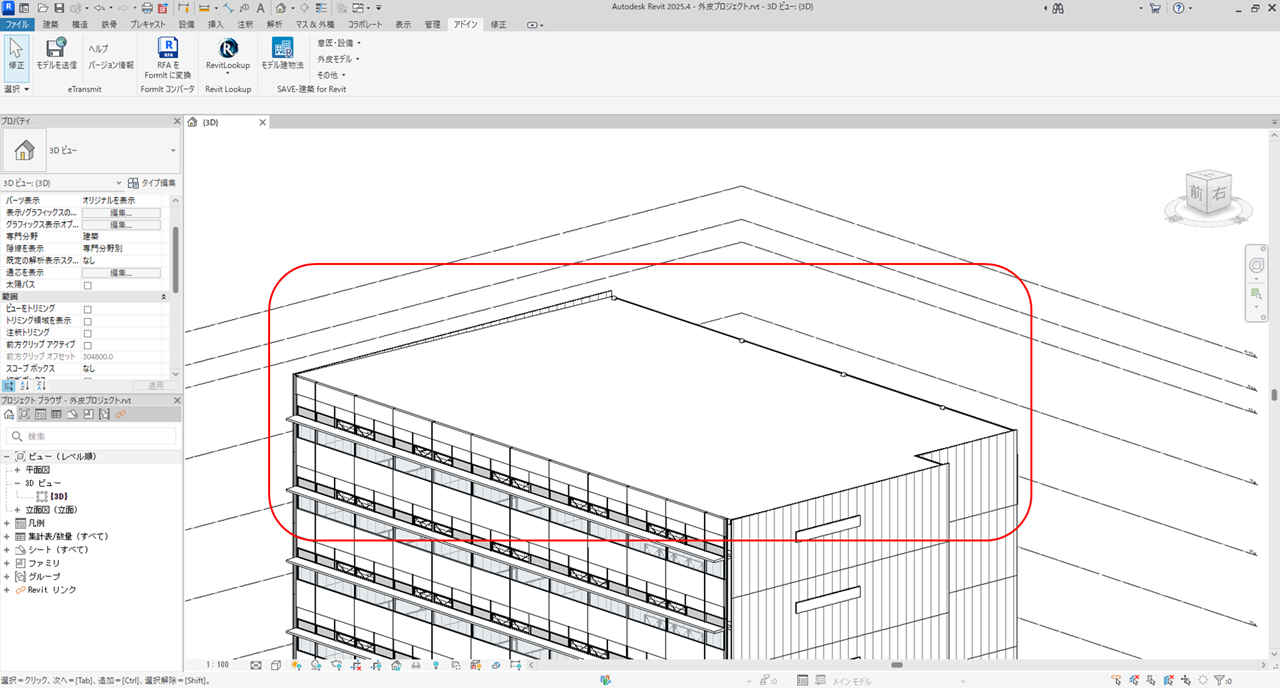Click the help question mark icon
Viewport: 1280px width, 688px height.
(x=1180, y=8)
